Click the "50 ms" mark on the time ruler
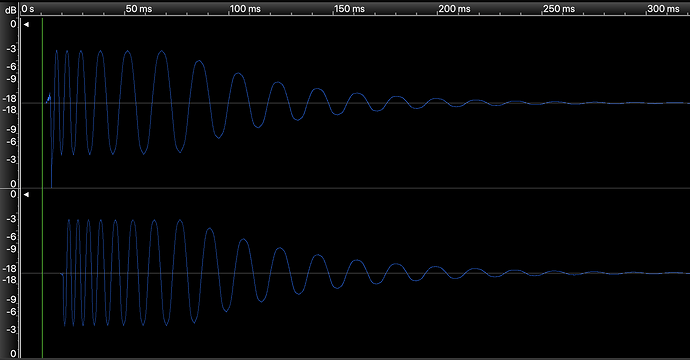 (x=139, y=9)
